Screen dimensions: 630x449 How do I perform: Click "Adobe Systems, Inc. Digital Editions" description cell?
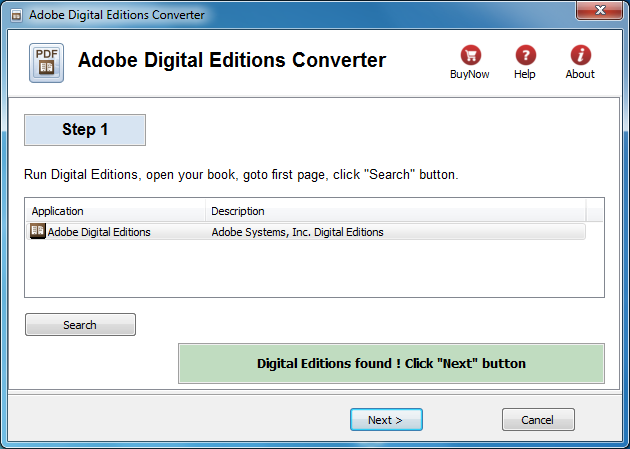coord(297,232)
